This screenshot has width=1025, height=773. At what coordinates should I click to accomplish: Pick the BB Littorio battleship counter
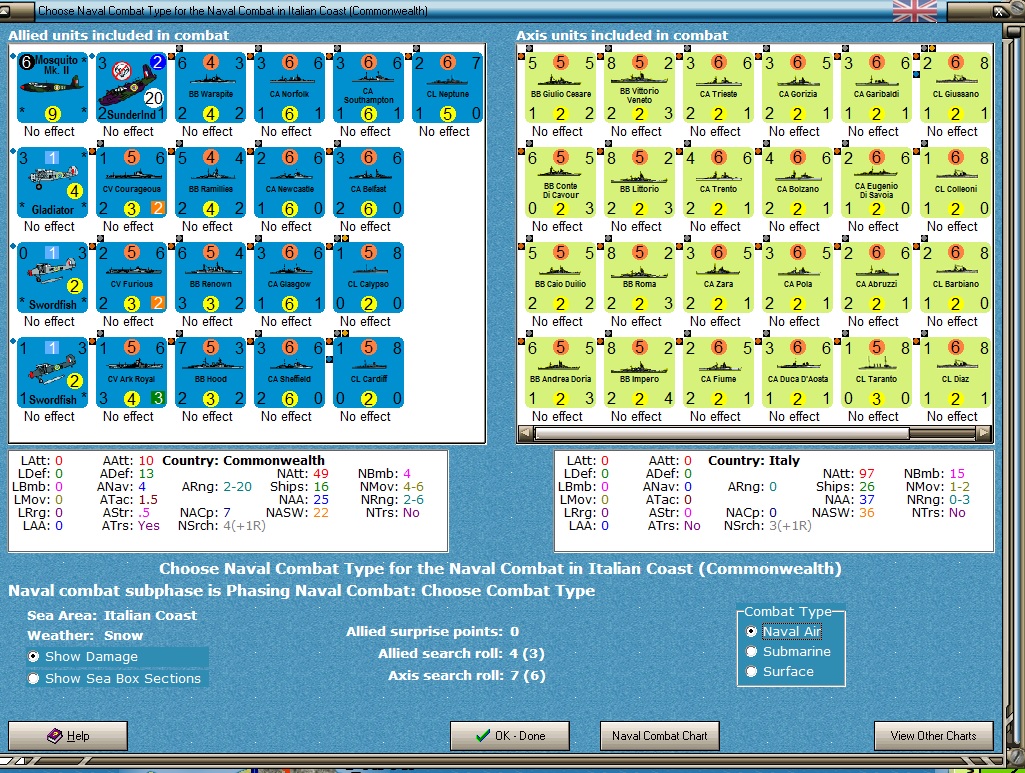639,183
